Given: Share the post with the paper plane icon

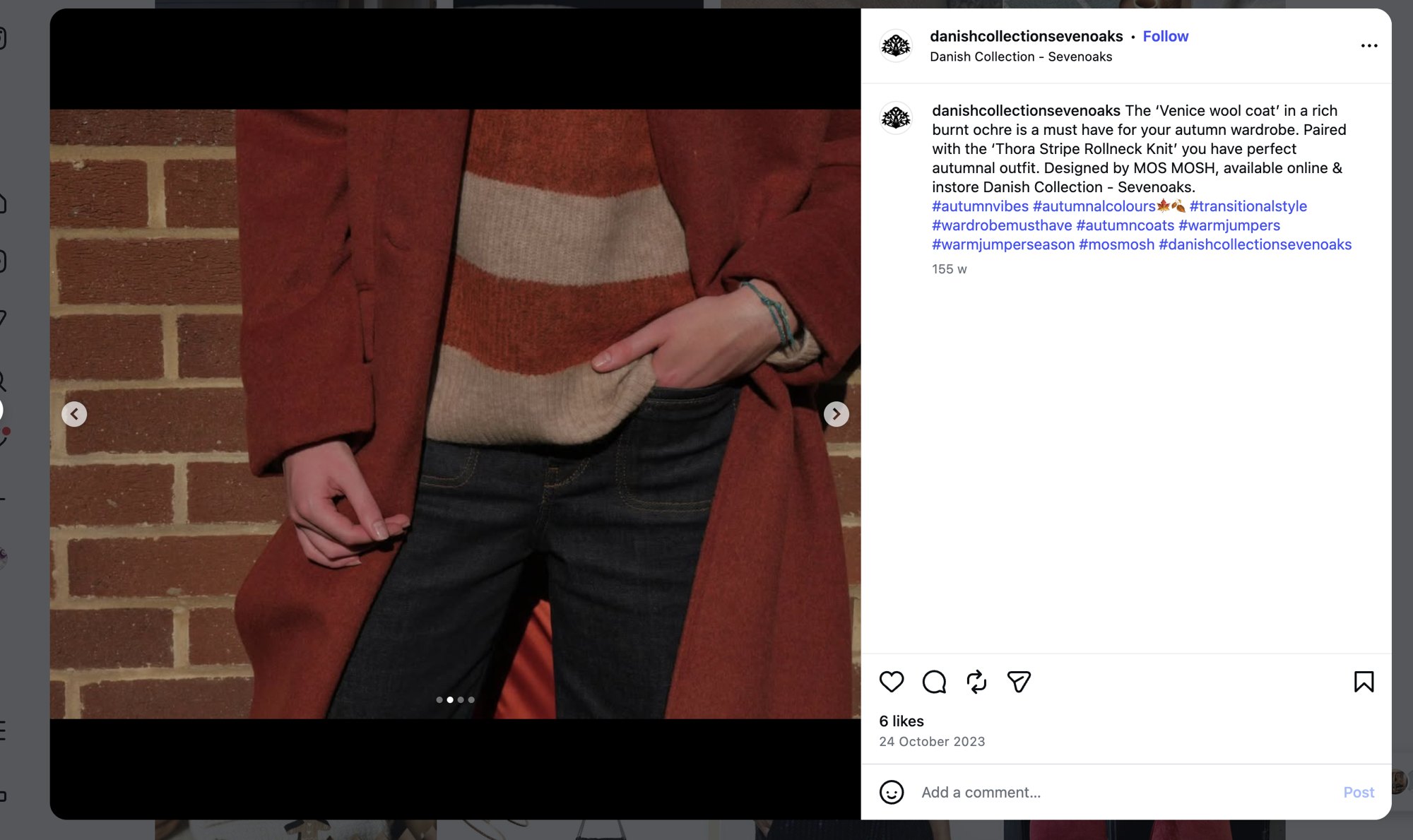Looking at the screenshot, I should click(x=1019, y=682).
